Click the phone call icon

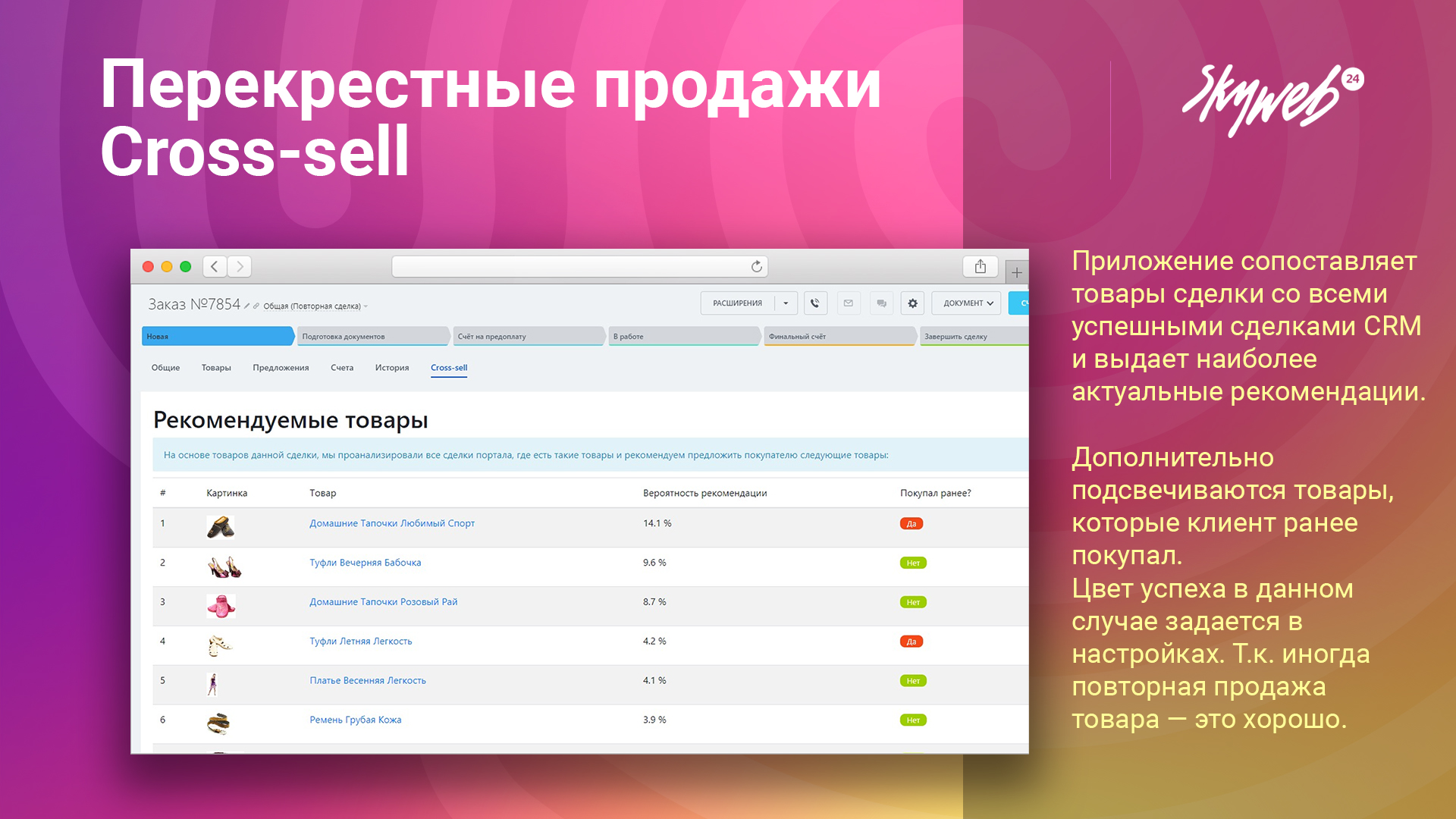(815, 303)
